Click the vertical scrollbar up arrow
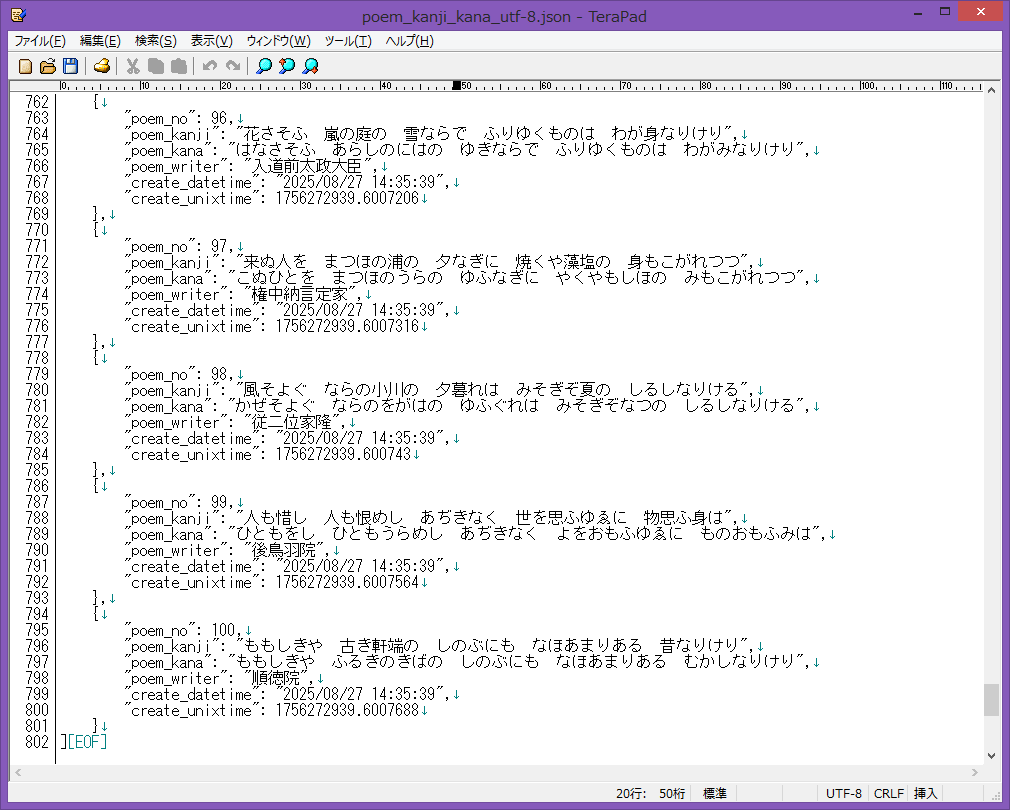Screen dimensions: 1010x810 tap(991, 89)
